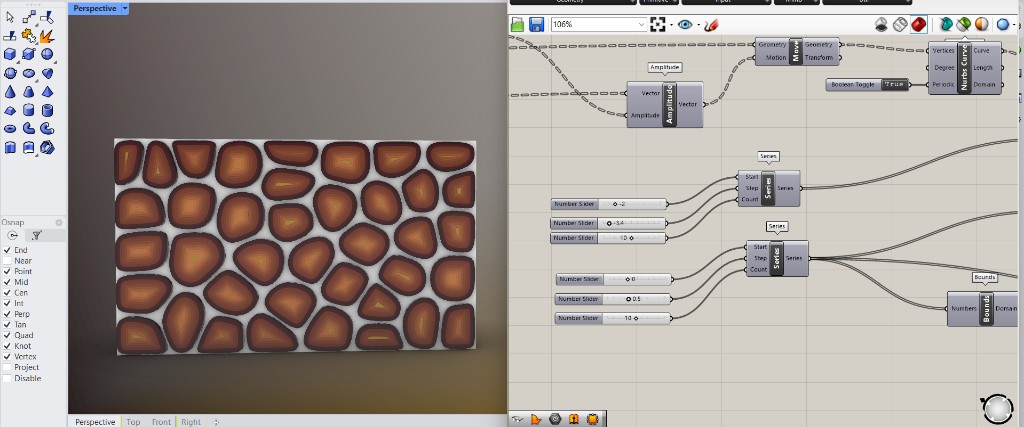Click the Zoom Extents icon in Grasshopper
1024x427 pixels.
[658, 25]
